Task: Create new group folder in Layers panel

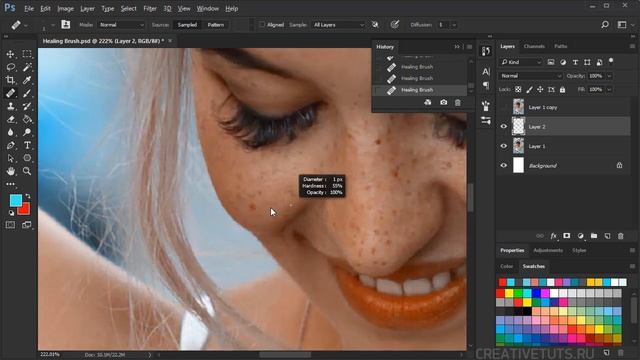Action: pos(594,236)
